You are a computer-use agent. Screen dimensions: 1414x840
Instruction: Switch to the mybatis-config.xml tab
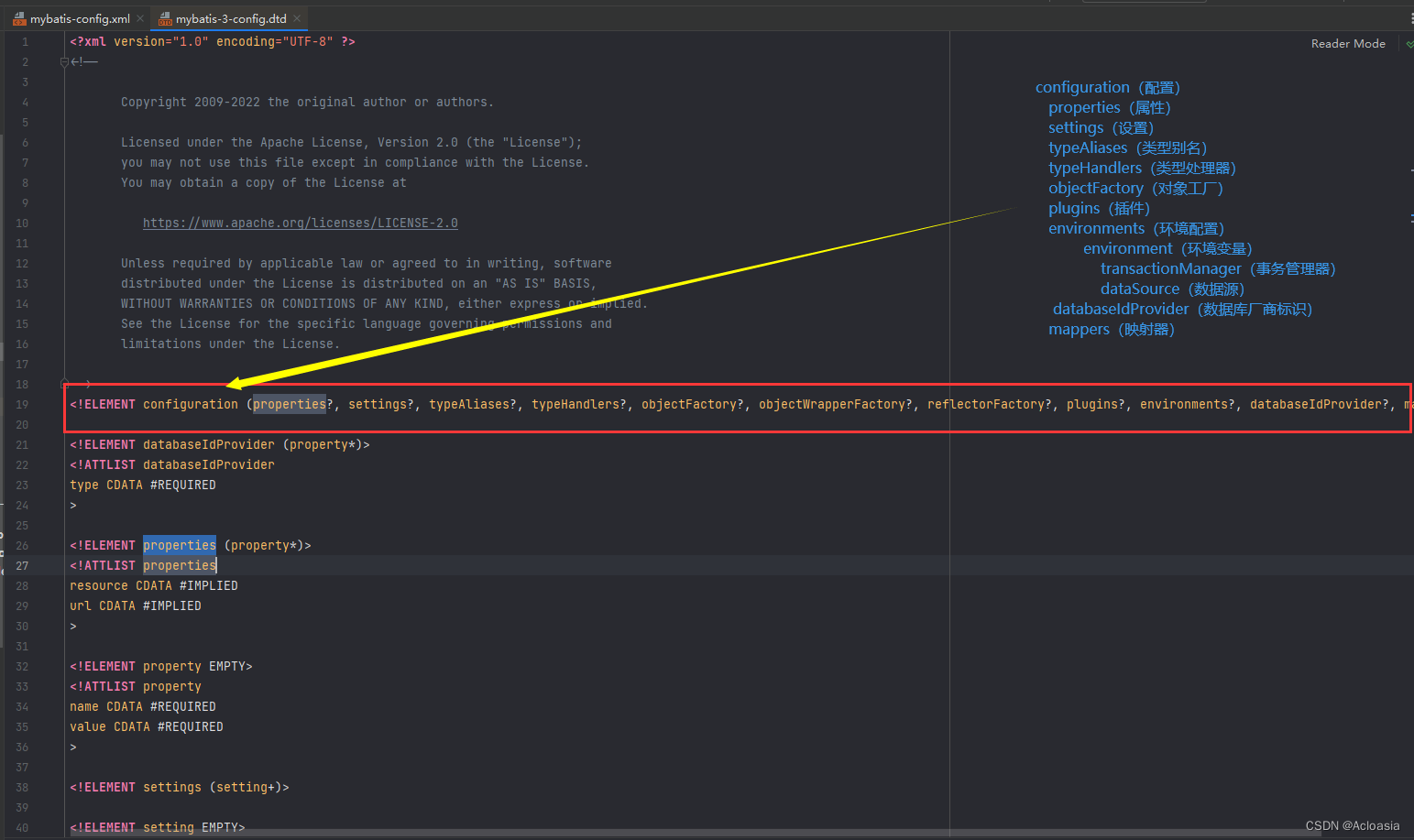click(78, 17)
